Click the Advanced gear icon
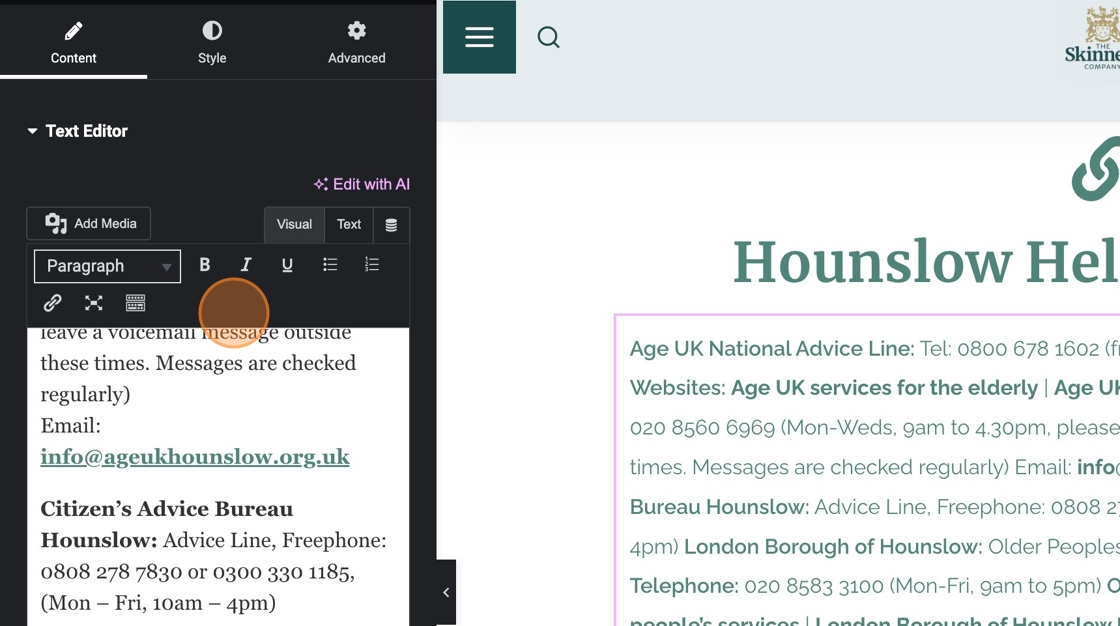Screen dimensions: 1120x626 (x=356, y=30)
